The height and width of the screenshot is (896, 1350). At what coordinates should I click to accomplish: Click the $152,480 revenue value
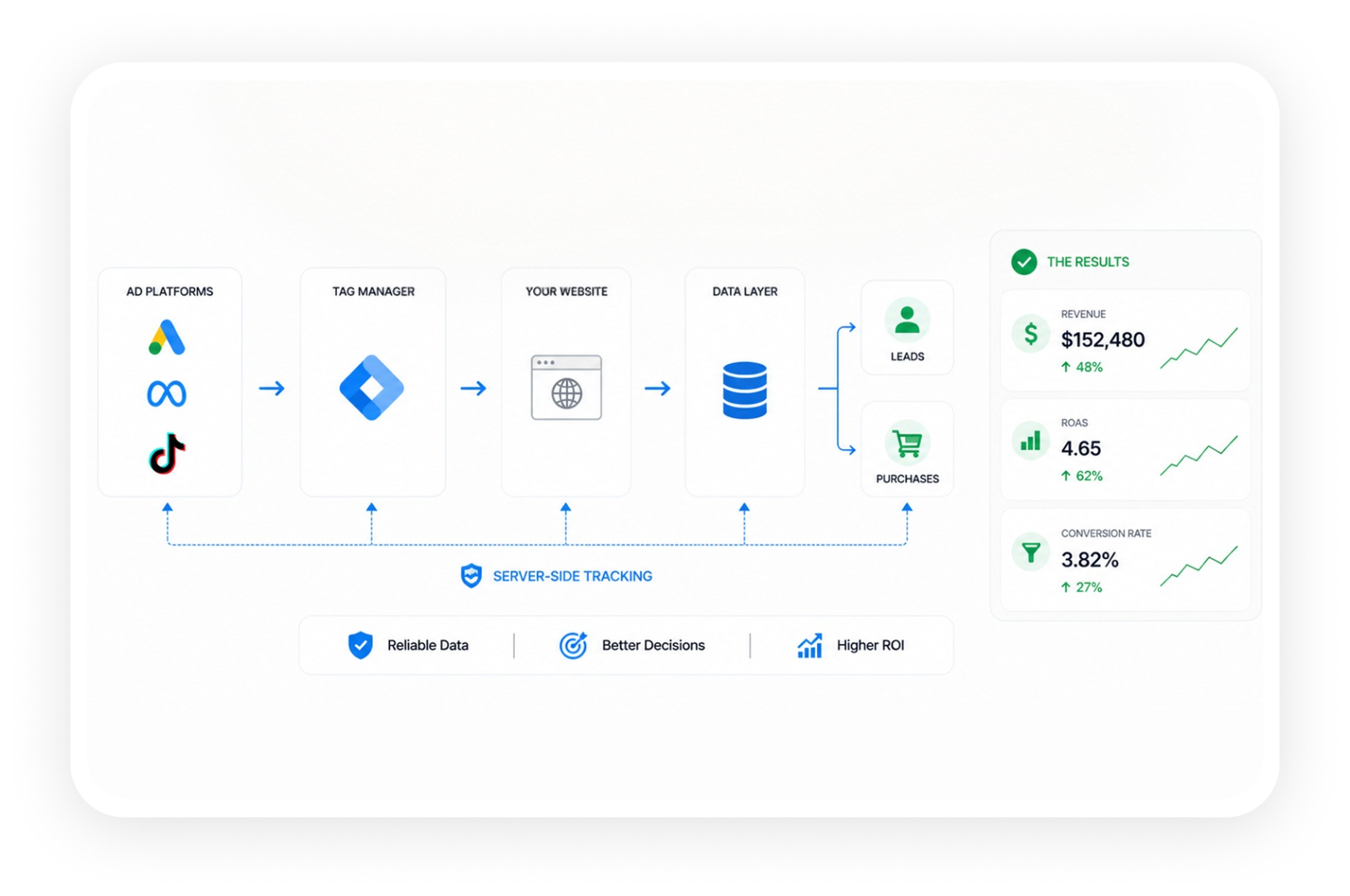pyautogui.click(x=1103, y=340)
